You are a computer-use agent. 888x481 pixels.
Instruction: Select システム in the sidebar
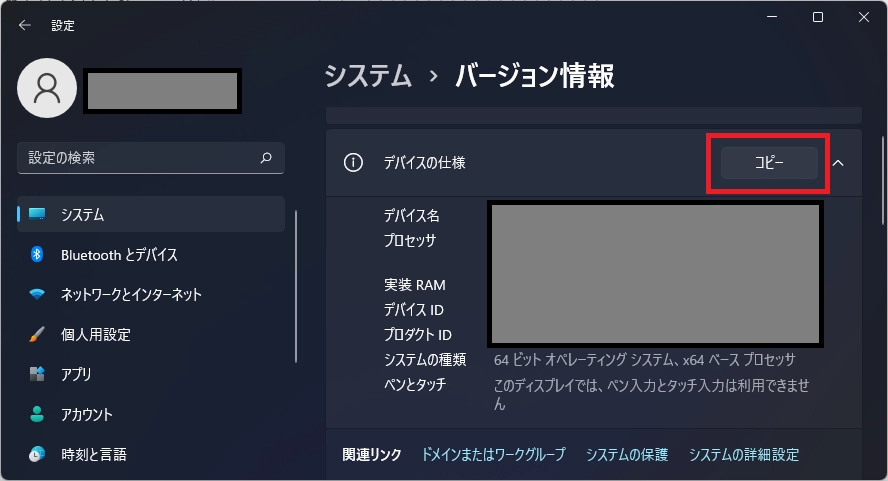[x=151, y=214]
